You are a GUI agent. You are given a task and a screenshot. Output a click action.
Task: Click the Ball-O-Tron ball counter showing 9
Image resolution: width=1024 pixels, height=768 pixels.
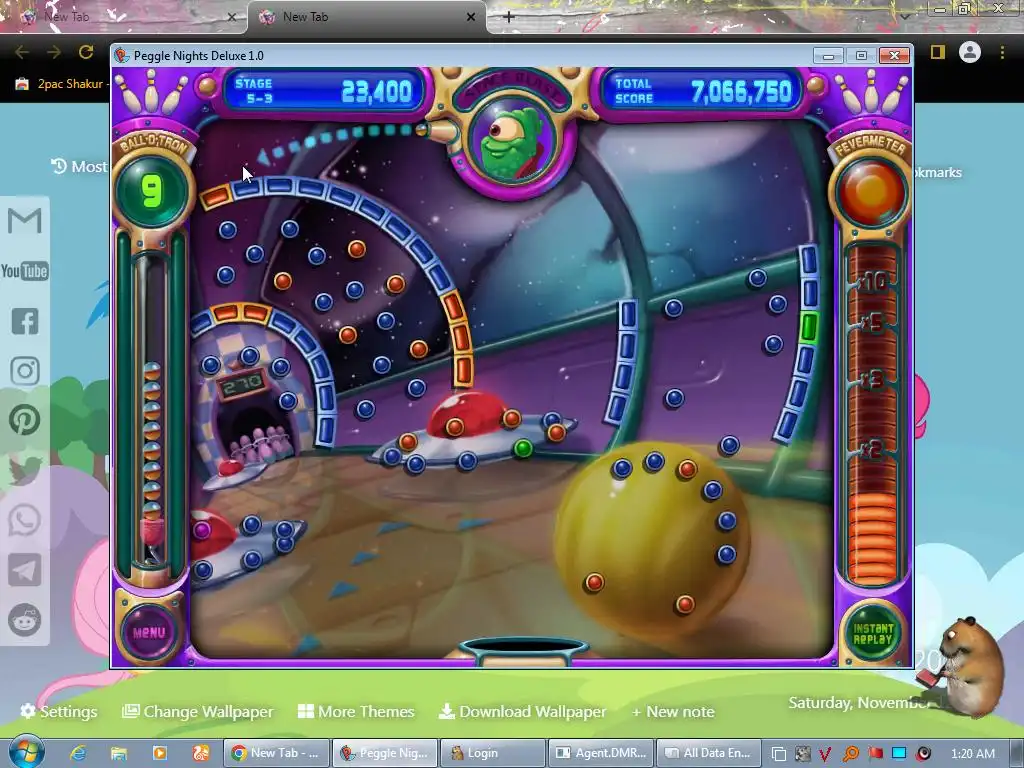pos(152,191)
